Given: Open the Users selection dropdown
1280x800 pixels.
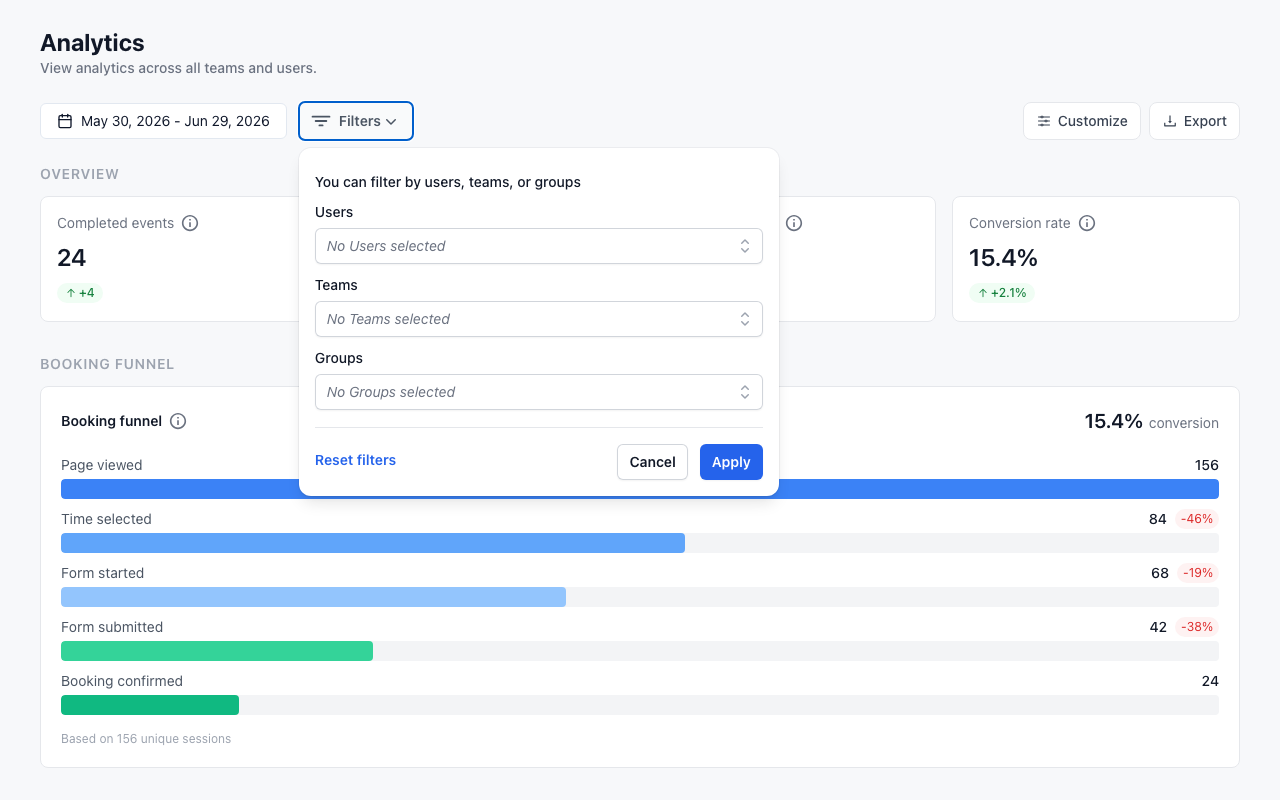Looking at the screenshot, I should point(539,246).
